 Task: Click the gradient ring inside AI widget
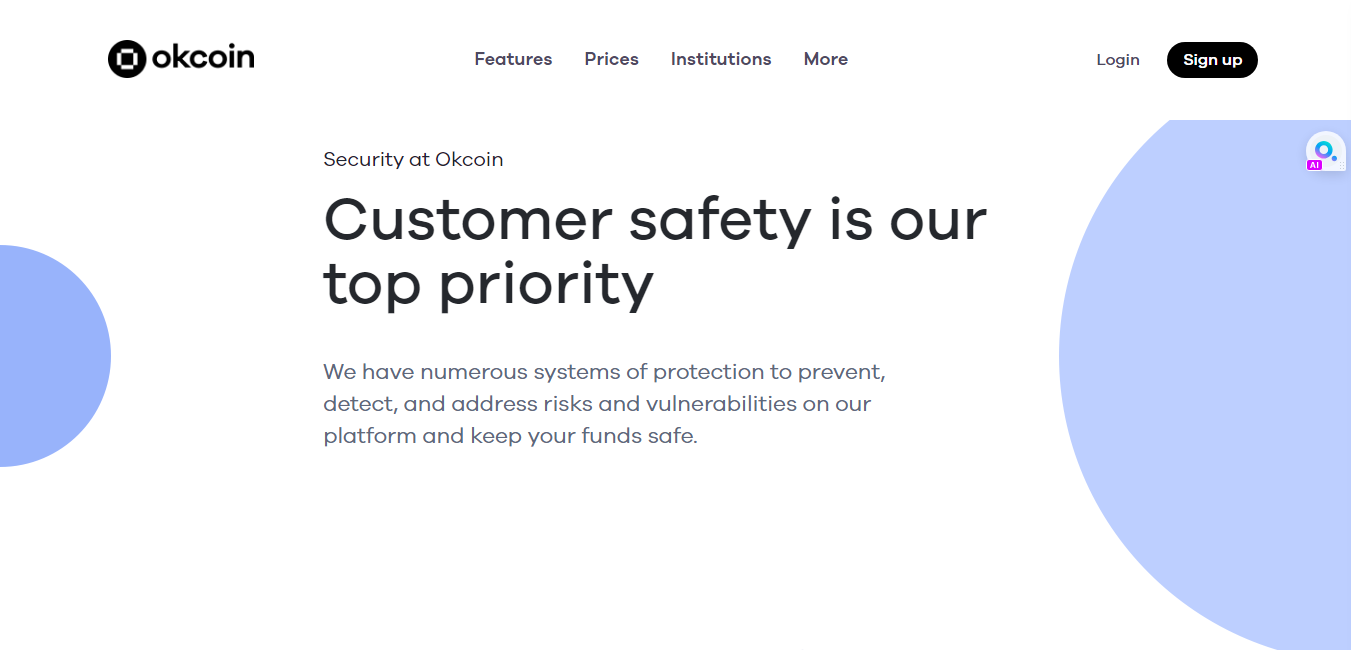(x=1323, y=150)
